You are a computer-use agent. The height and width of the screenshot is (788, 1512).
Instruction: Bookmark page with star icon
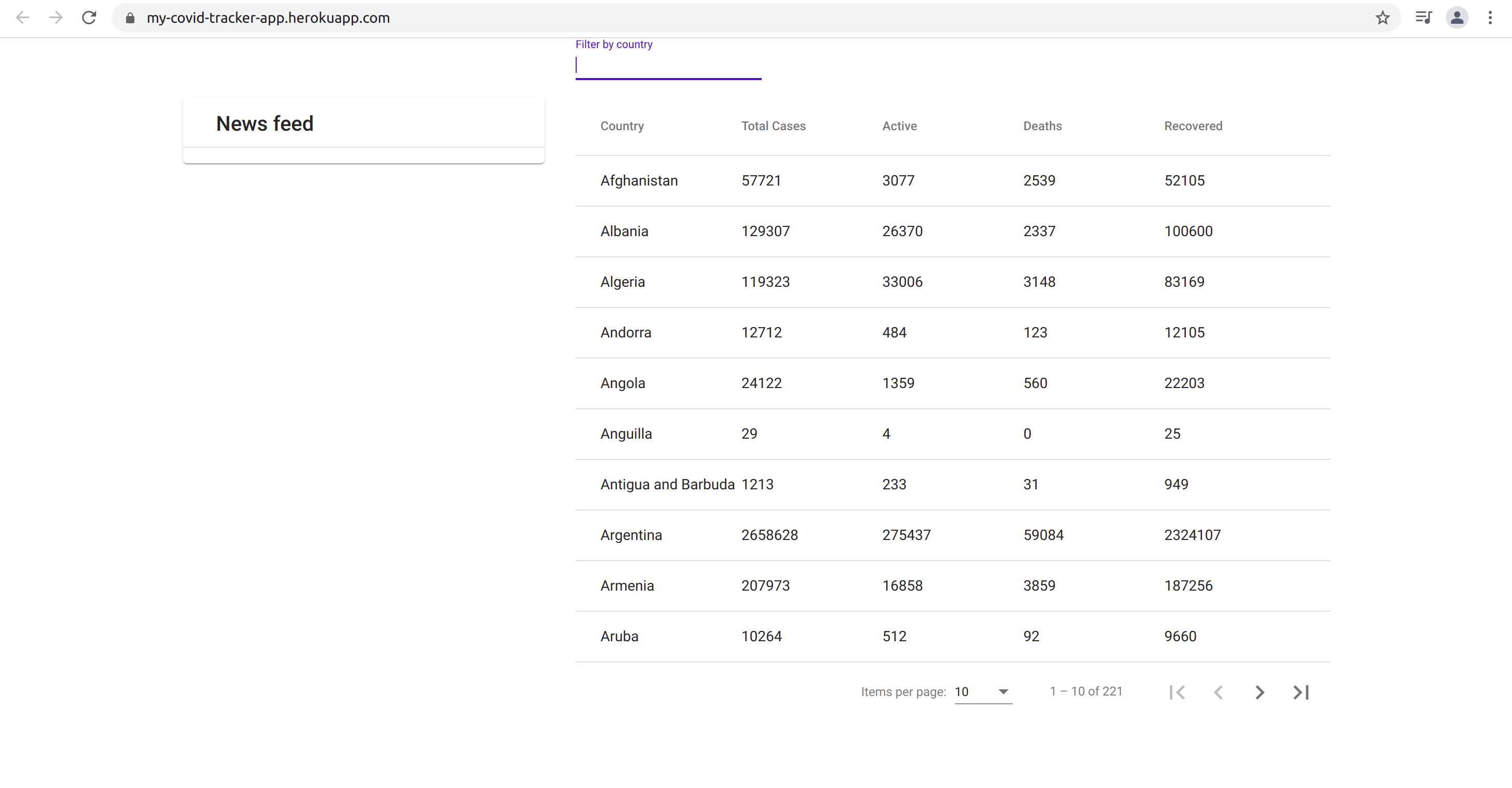coord(1382,18)
